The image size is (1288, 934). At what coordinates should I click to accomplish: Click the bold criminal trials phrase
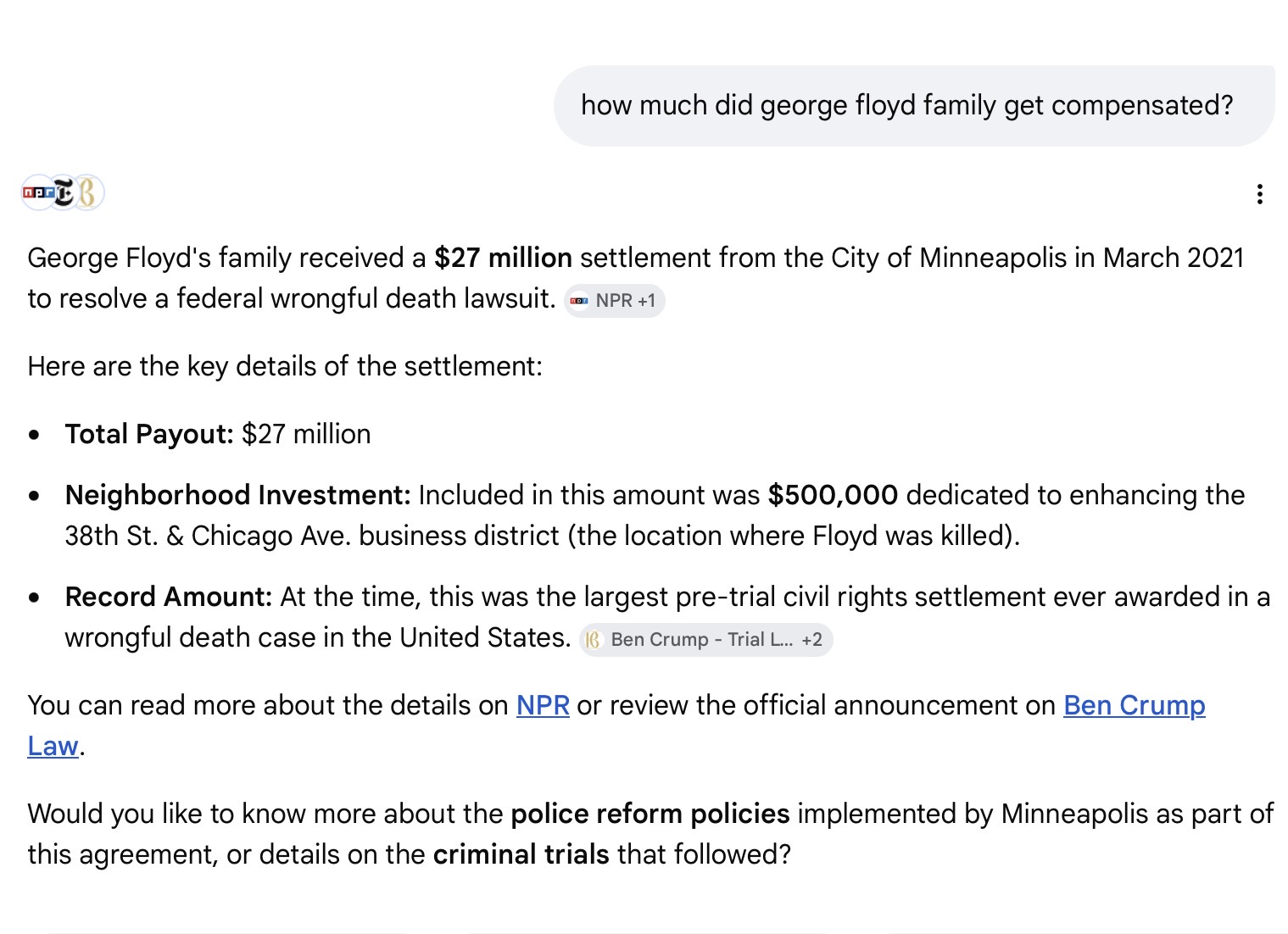(521, 854)
